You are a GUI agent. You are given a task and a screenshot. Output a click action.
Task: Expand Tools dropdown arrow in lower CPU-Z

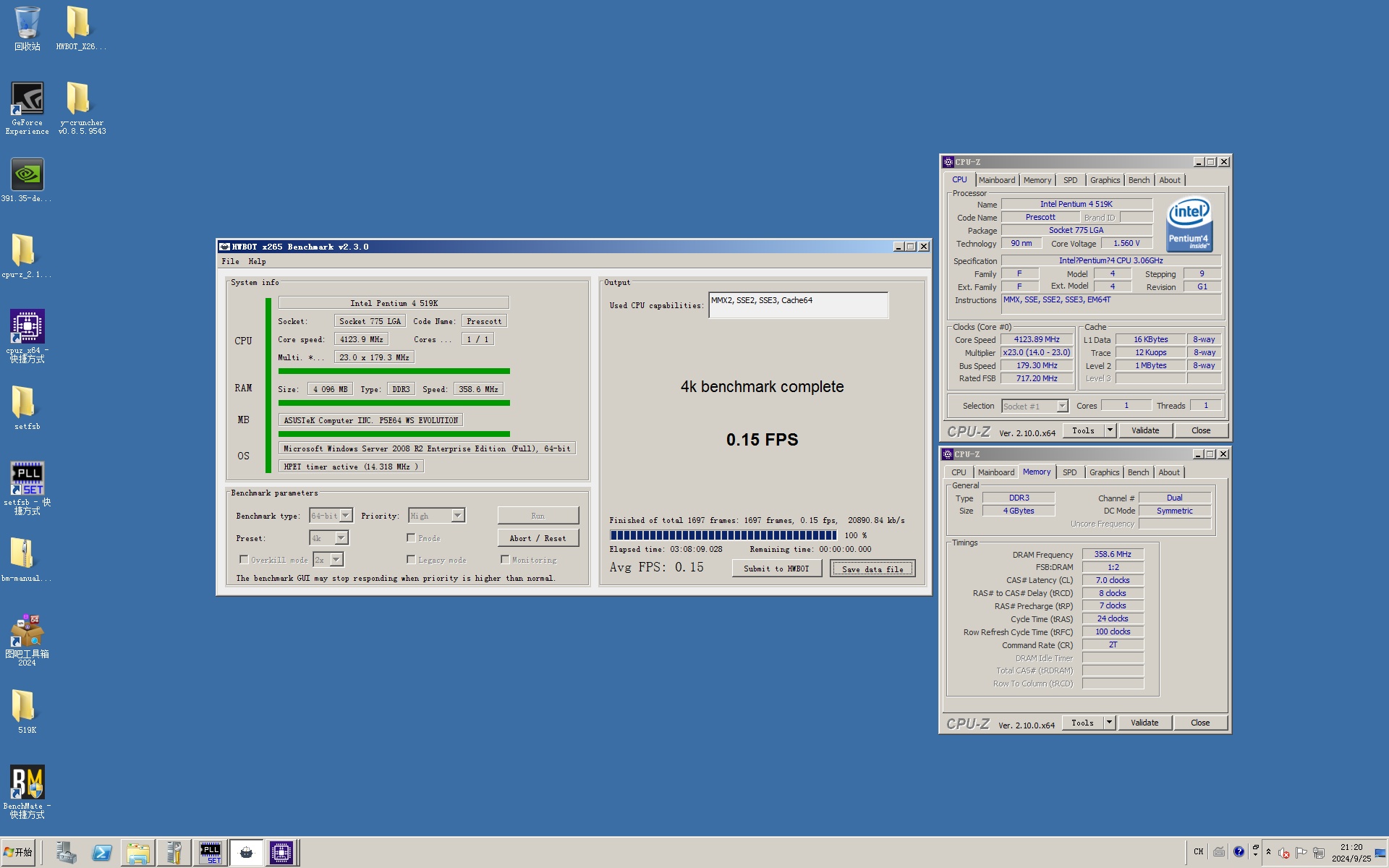1109,723
